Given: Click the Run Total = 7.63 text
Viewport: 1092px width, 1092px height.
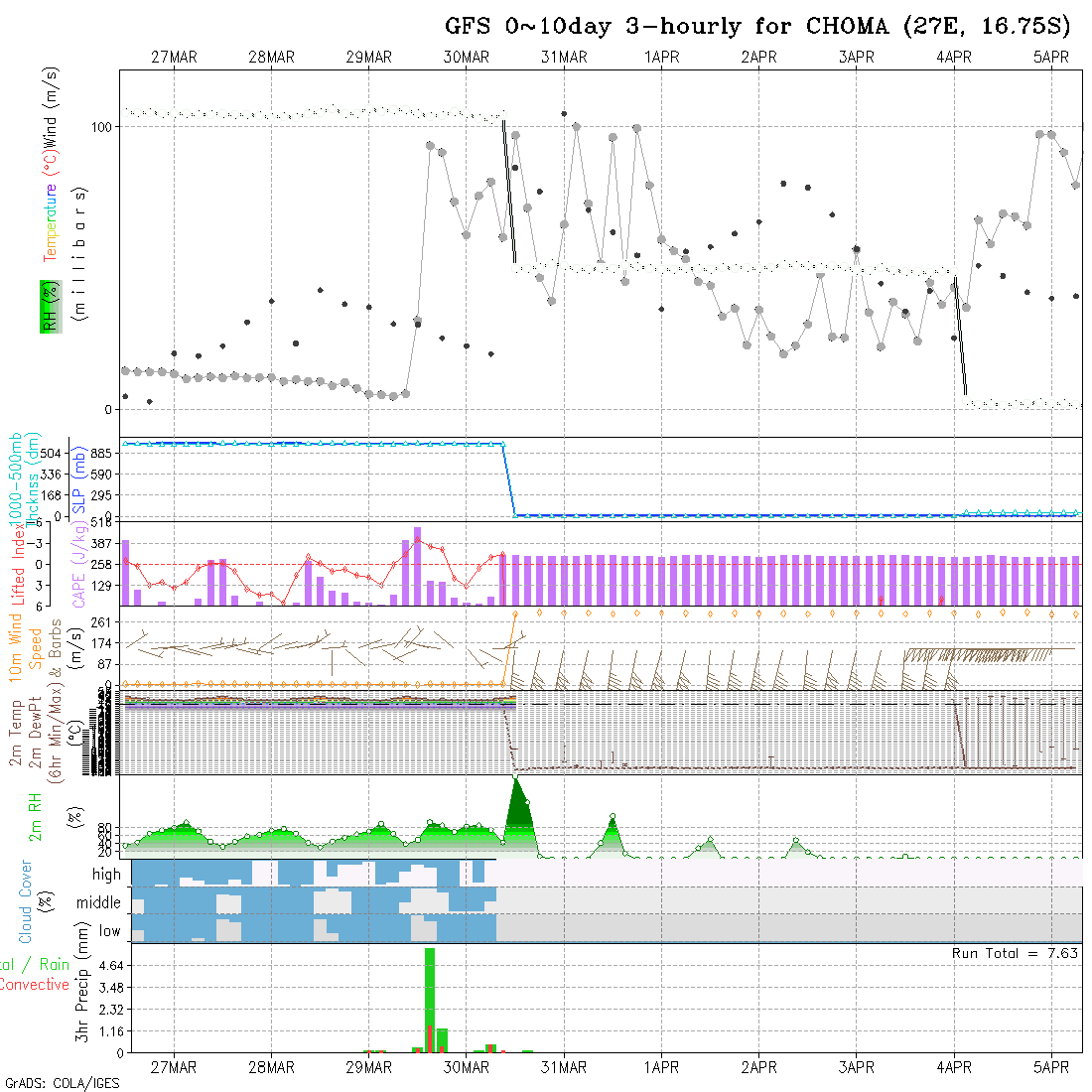Looking at the screenshot, I should 1015,953.
